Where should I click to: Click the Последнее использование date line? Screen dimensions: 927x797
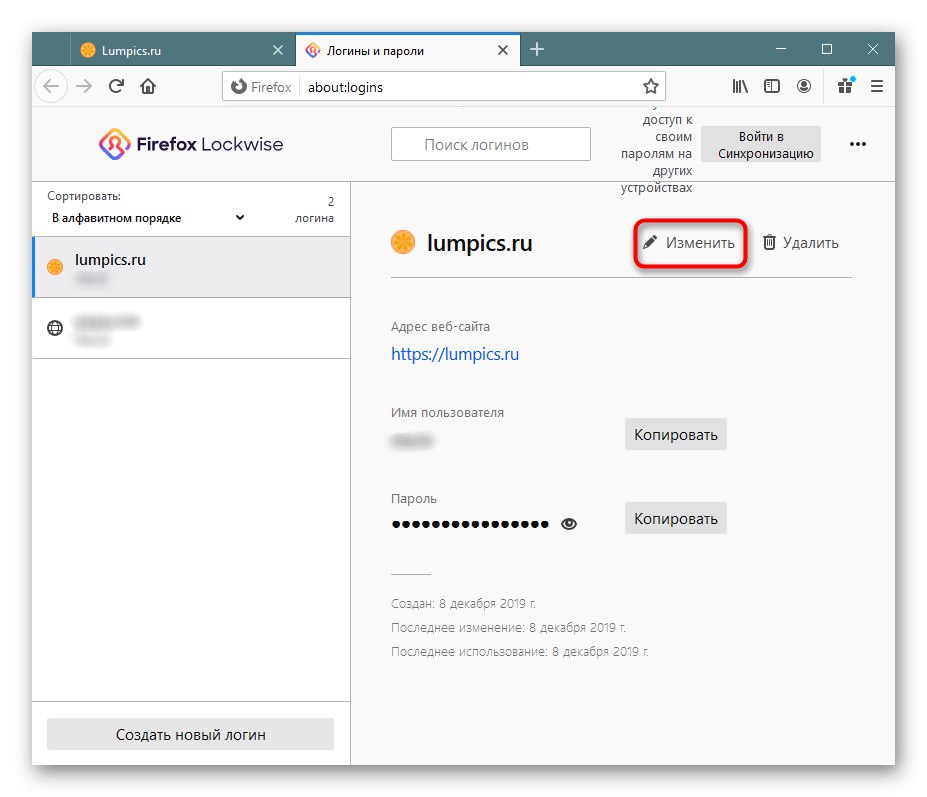click(x=520, y=652)
